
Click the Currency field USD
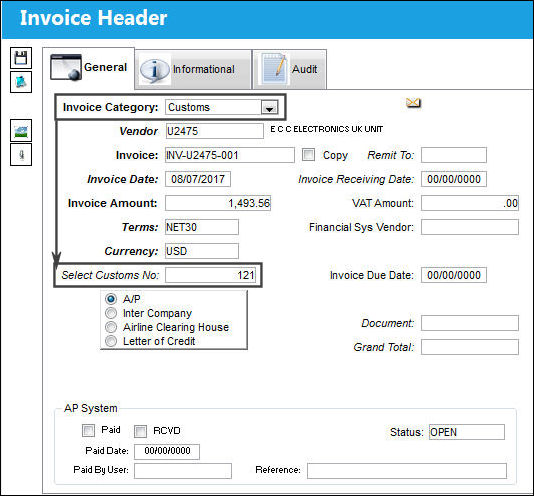point(202,251)
